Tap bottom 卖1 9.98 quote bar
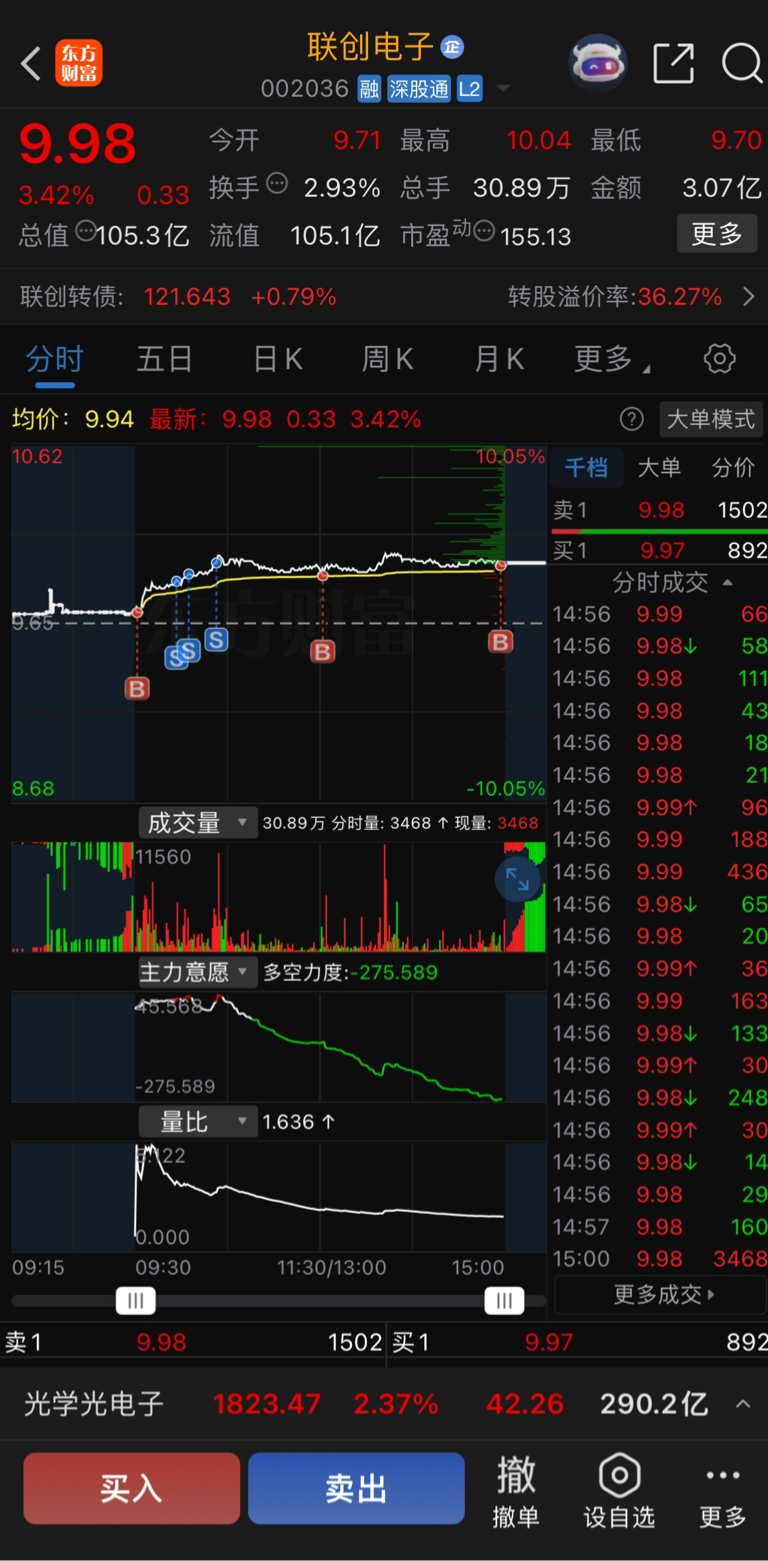This screenshot has width=768, height=1561. [193, 1342]
